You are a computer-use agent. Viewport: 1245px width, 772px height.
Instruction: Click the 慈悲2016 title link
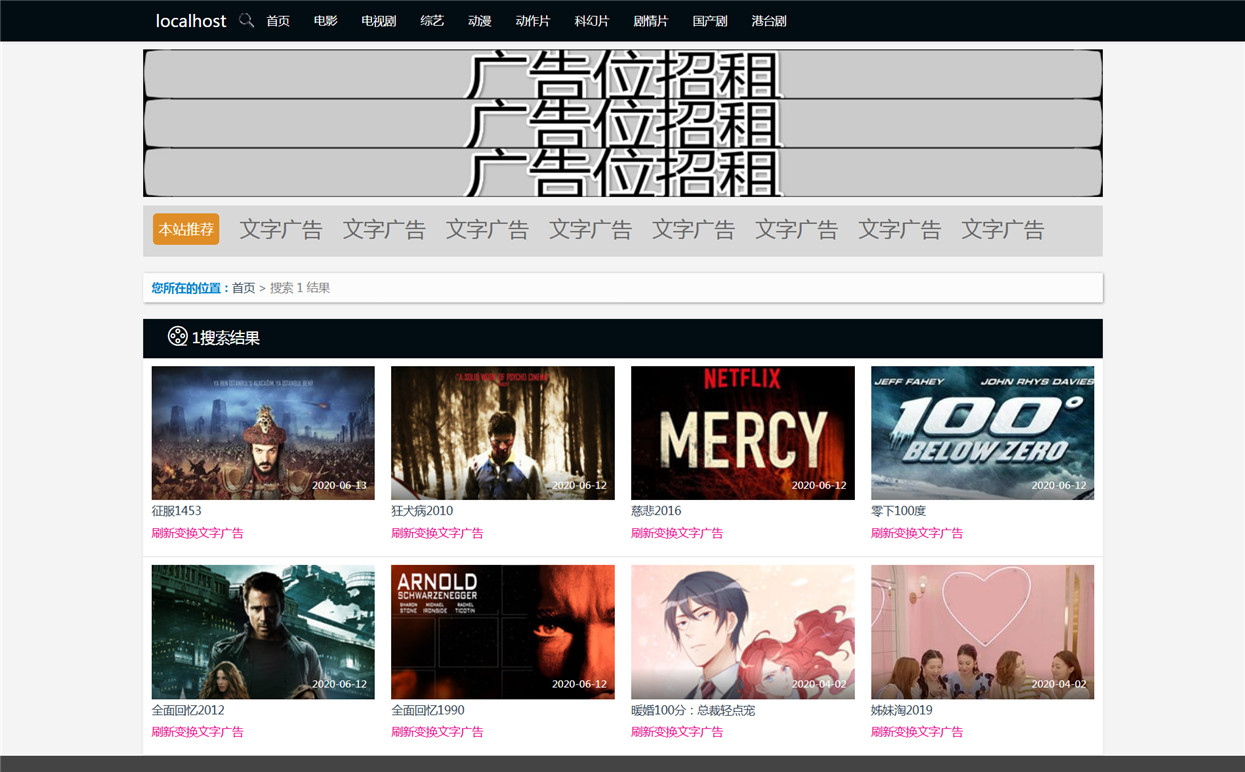[x=656, y=511]
